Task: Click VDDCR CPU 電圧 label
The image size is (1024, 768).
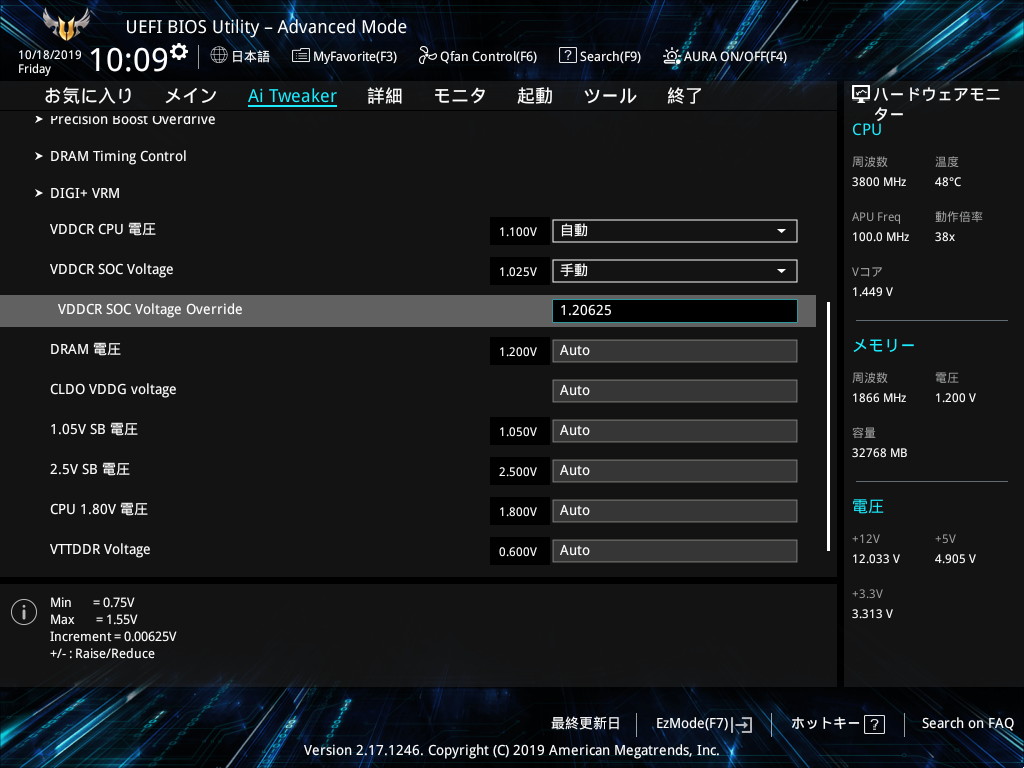Action: [103, 229]
